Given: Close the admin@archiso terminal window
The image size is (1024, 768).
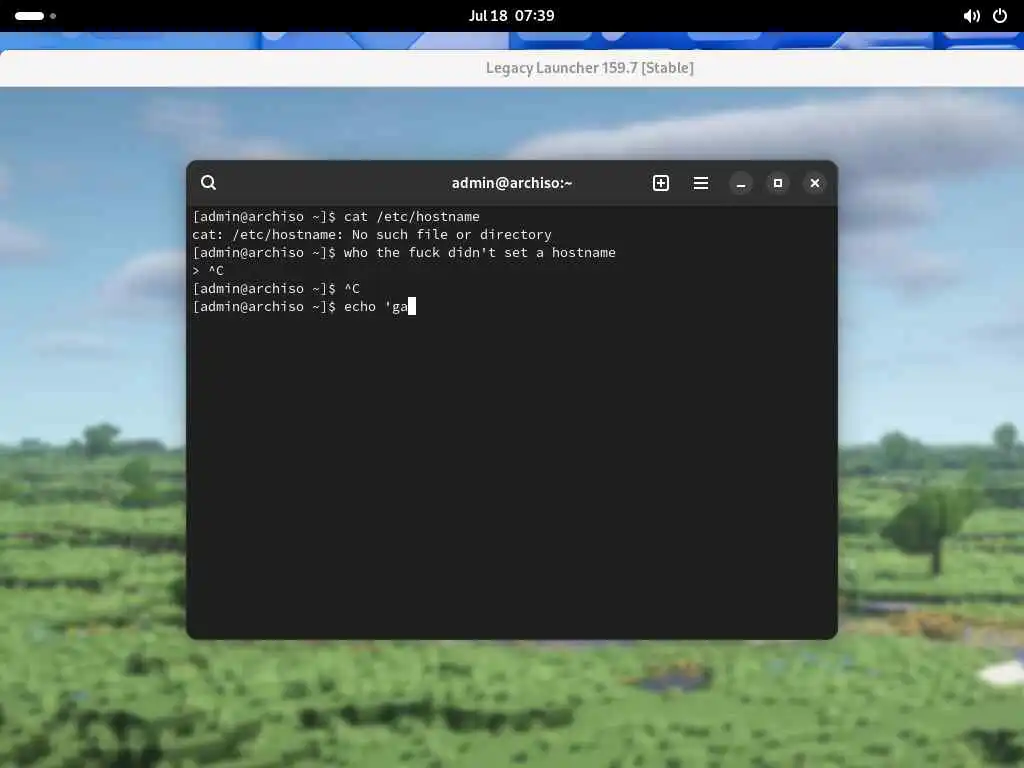Looking at the screenshot, I should pyautogui.click(x=815, y=184).
